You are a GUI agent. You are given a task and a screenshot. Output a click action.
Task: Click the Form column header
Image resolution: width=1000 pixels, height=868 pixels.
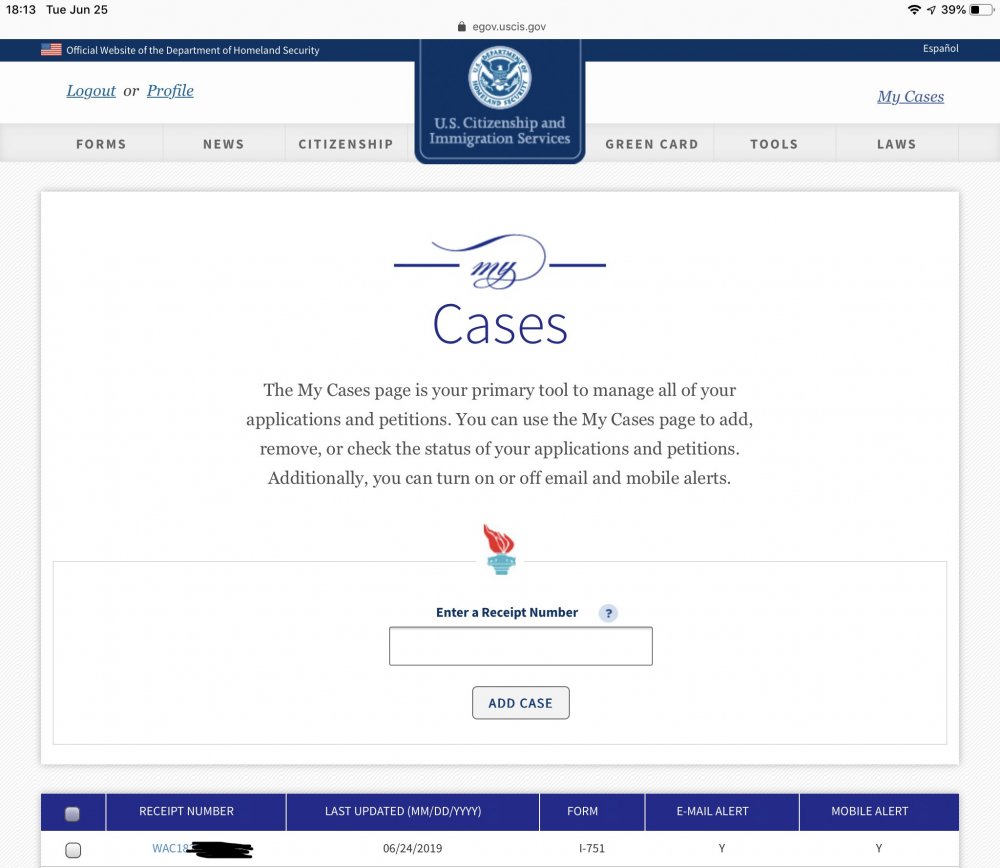[582, 811]
